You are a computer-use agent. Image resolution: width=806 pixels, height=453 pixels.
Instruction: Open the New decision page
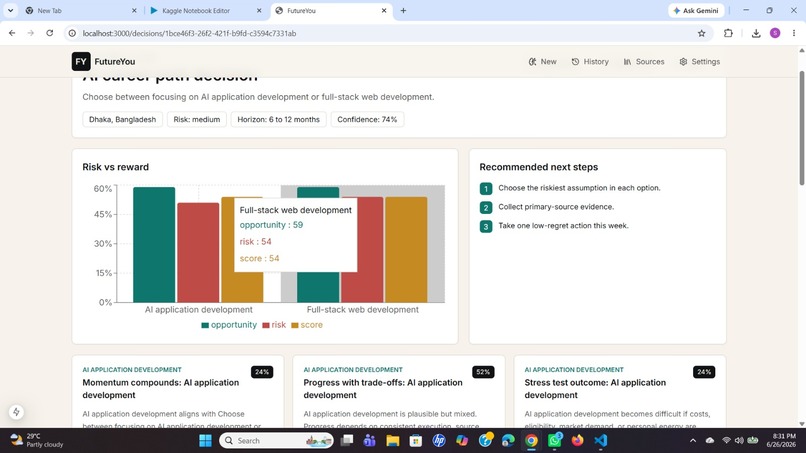542,61
